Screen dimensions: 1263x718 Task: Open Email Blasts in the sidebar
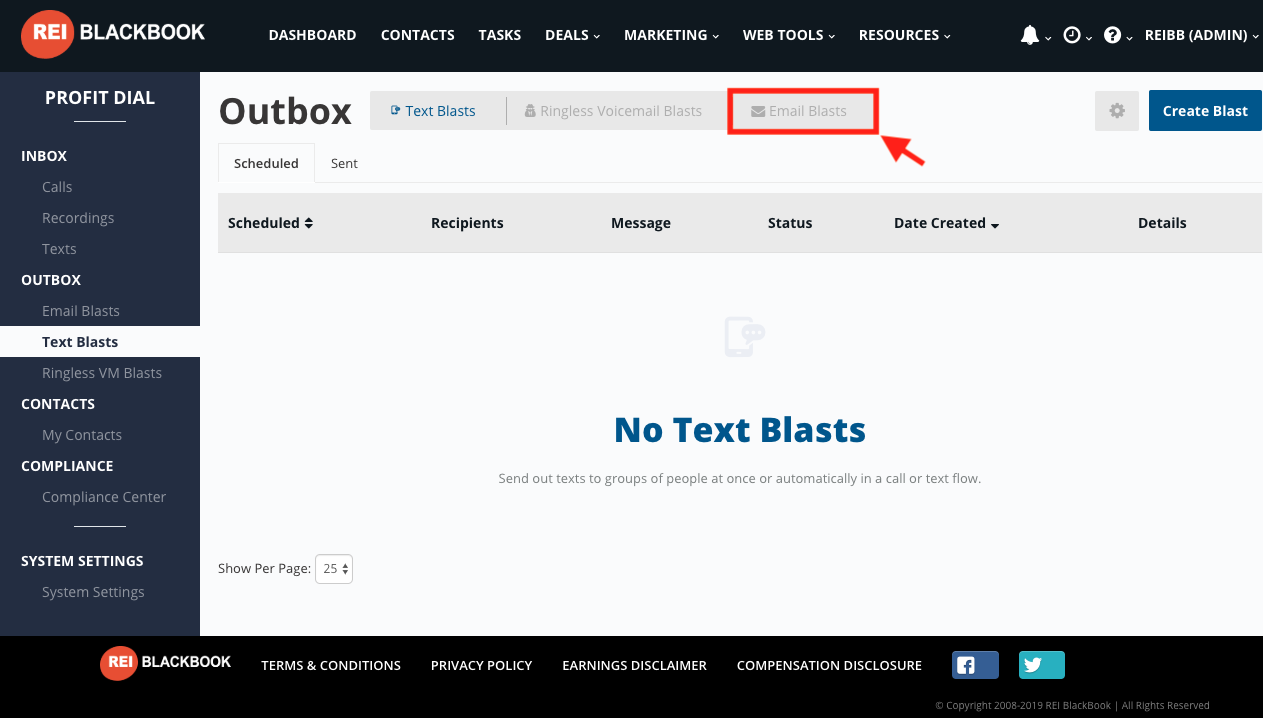point(81,311)
